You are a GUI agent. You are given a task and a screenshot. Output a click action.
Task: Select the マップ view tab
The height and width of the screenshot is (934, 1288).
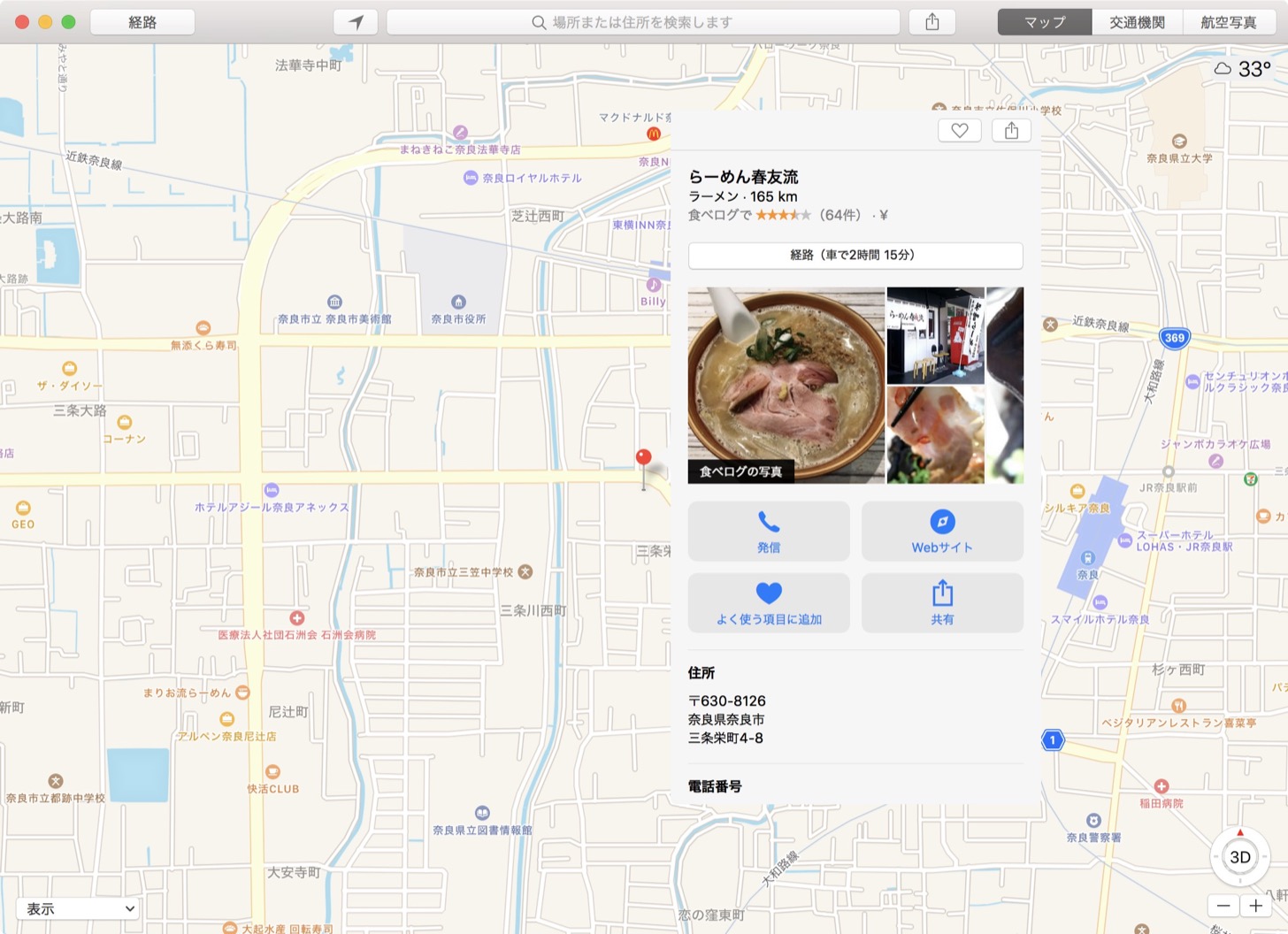(1045, 22)
